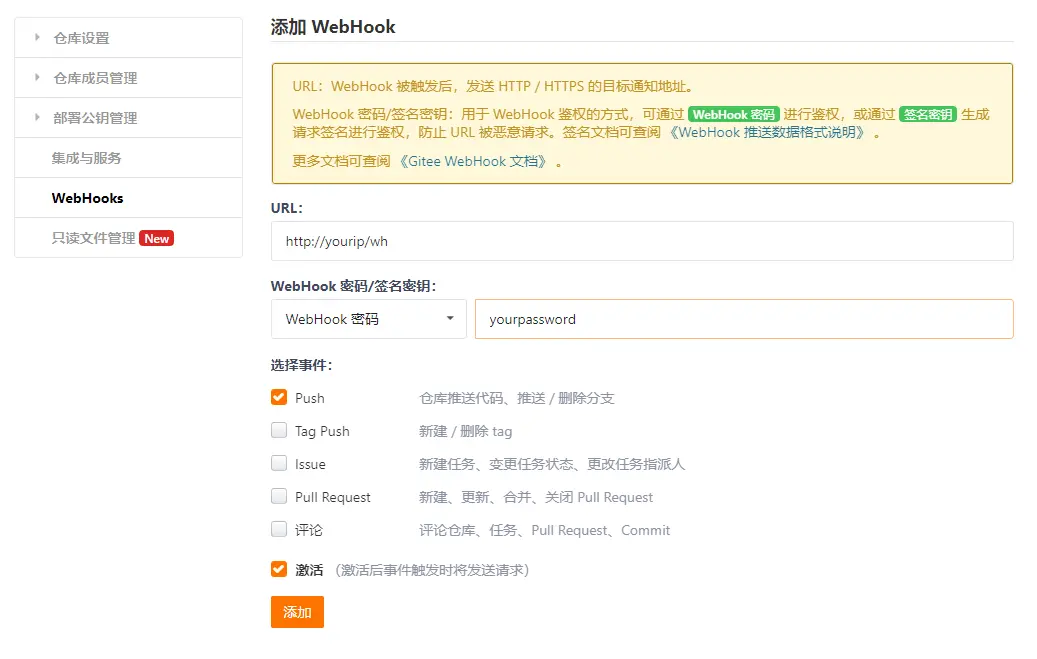This screenshot has width=1037, height=659.
Task: Select the WebHooks sidebar item
Action: 128,198
